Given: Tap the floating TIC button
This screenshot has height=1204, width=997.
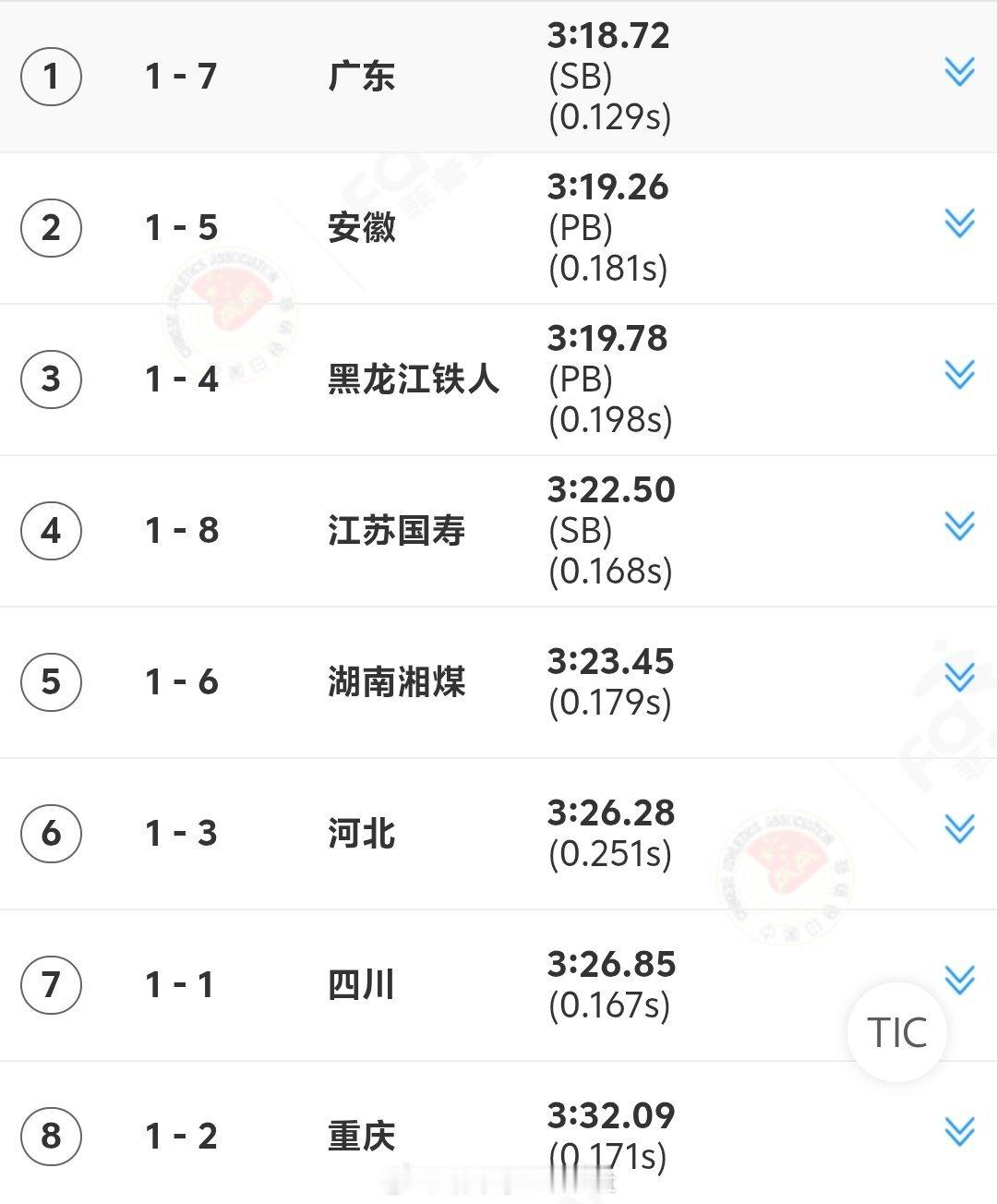Looking at the screenshot, I should tap(897, 1032).
